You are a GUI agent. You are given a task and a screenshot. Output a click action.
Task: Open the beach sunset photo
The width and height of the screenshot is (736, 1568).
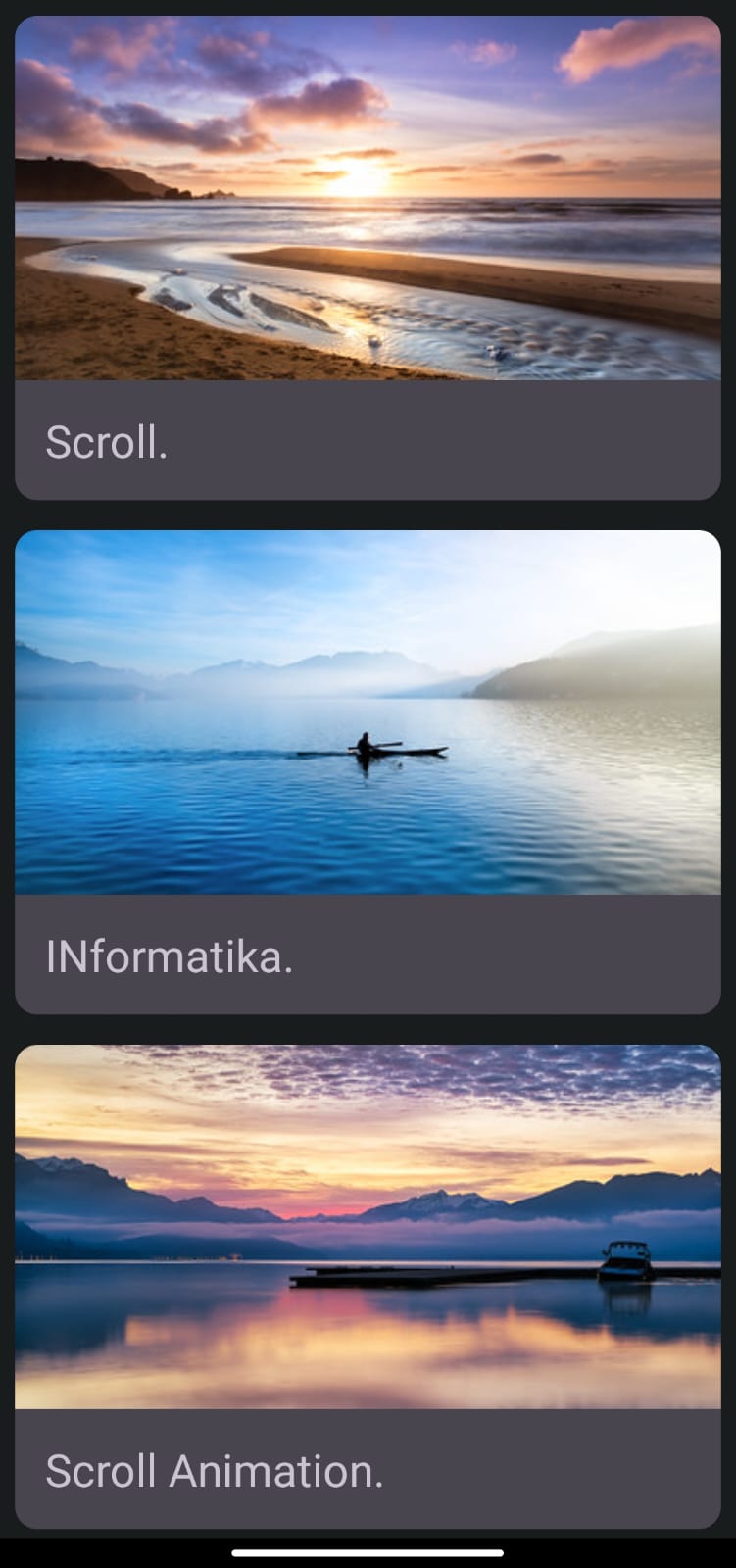368,198
